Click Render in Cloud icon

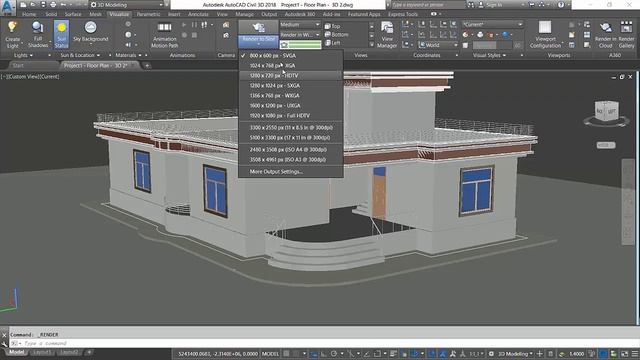coord(606,27)
